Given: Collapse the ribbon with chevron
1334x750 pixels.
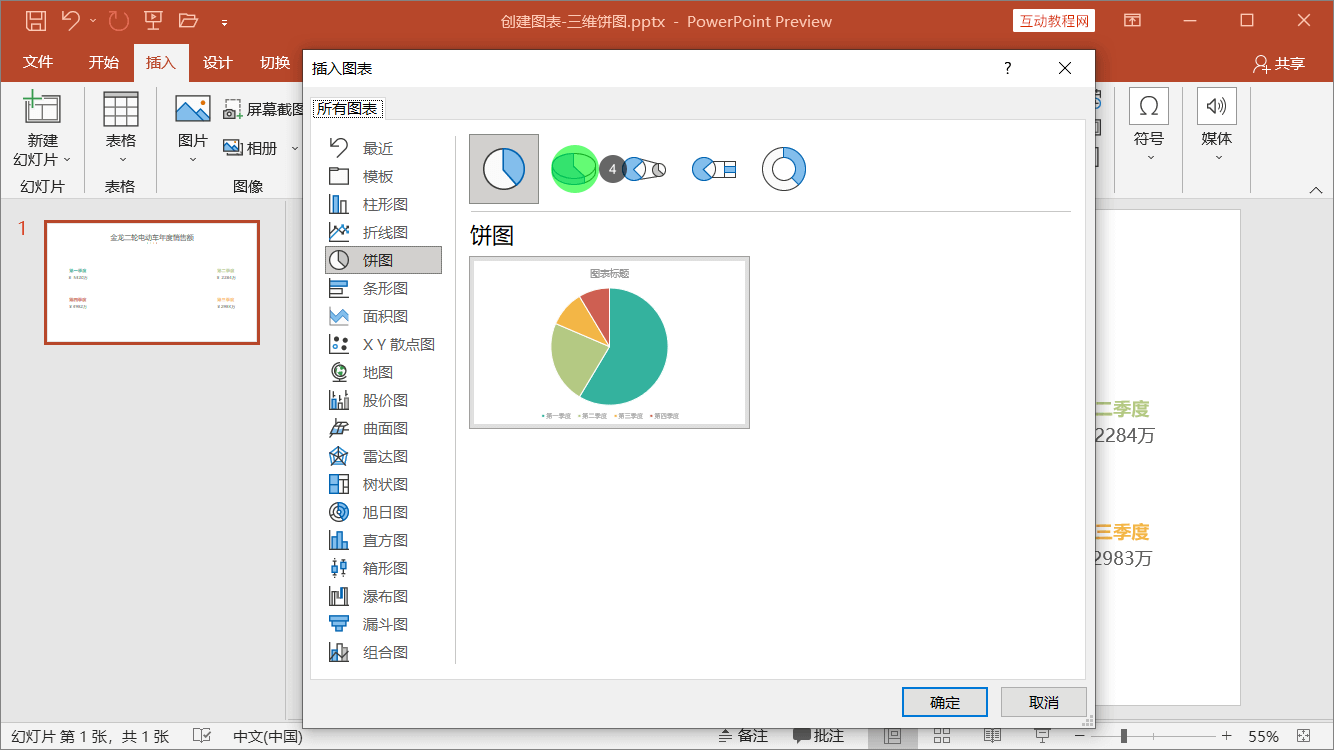Looking at the screenshot, I should click(1315, 189).
